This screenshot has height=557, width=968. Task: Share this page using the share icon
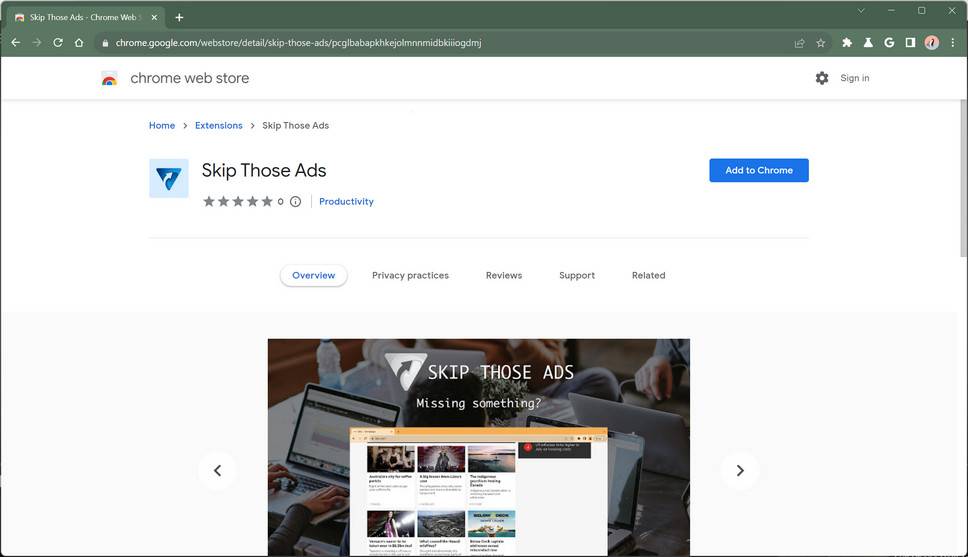click(799, 43)
